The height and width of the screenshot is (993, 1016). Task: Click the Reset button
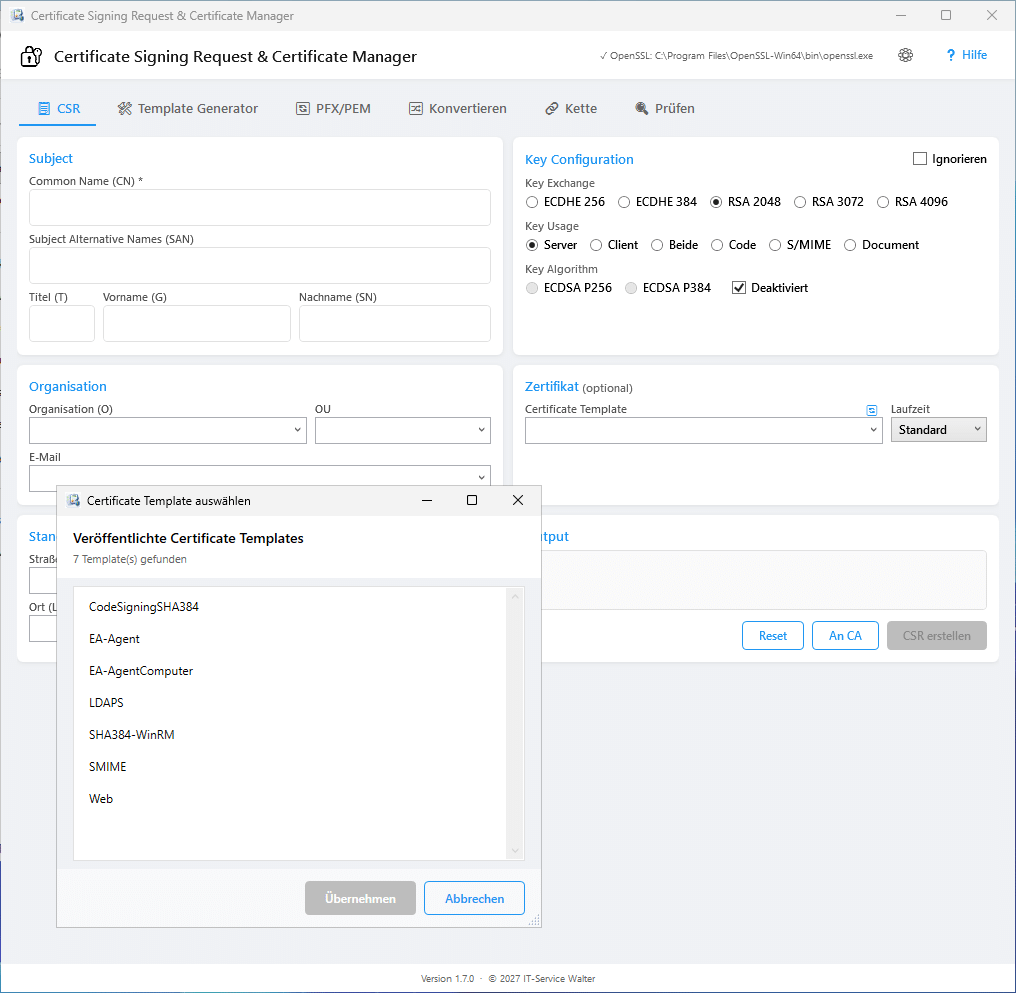pyautogui.click(x=772, y=635)
